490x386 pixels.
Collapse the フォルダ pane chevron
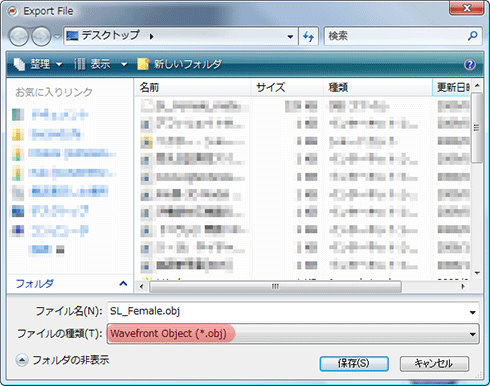coord(123,284)
